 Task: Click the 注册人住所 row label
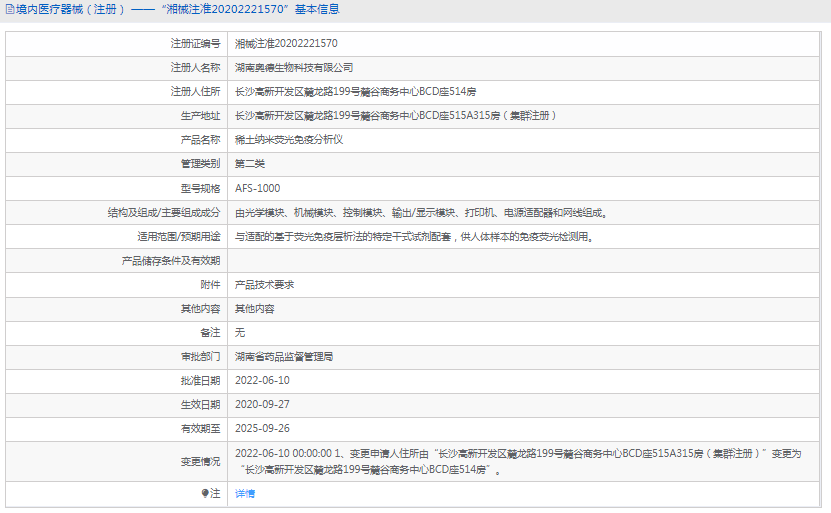pyautogui.click(x=196, y=92)
